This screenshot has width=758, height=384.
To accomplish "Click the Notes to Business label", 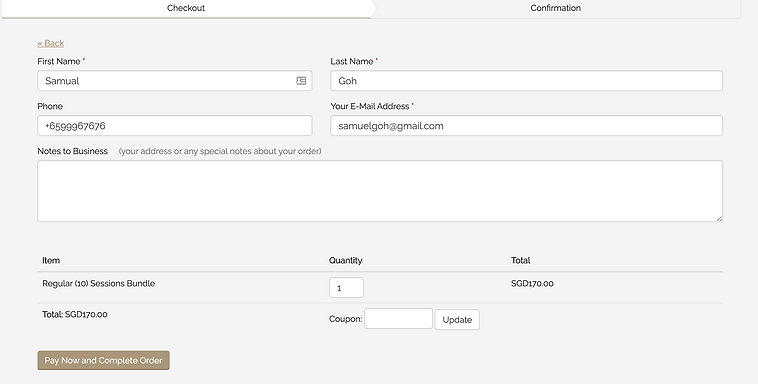I will [x=73, y=151].
